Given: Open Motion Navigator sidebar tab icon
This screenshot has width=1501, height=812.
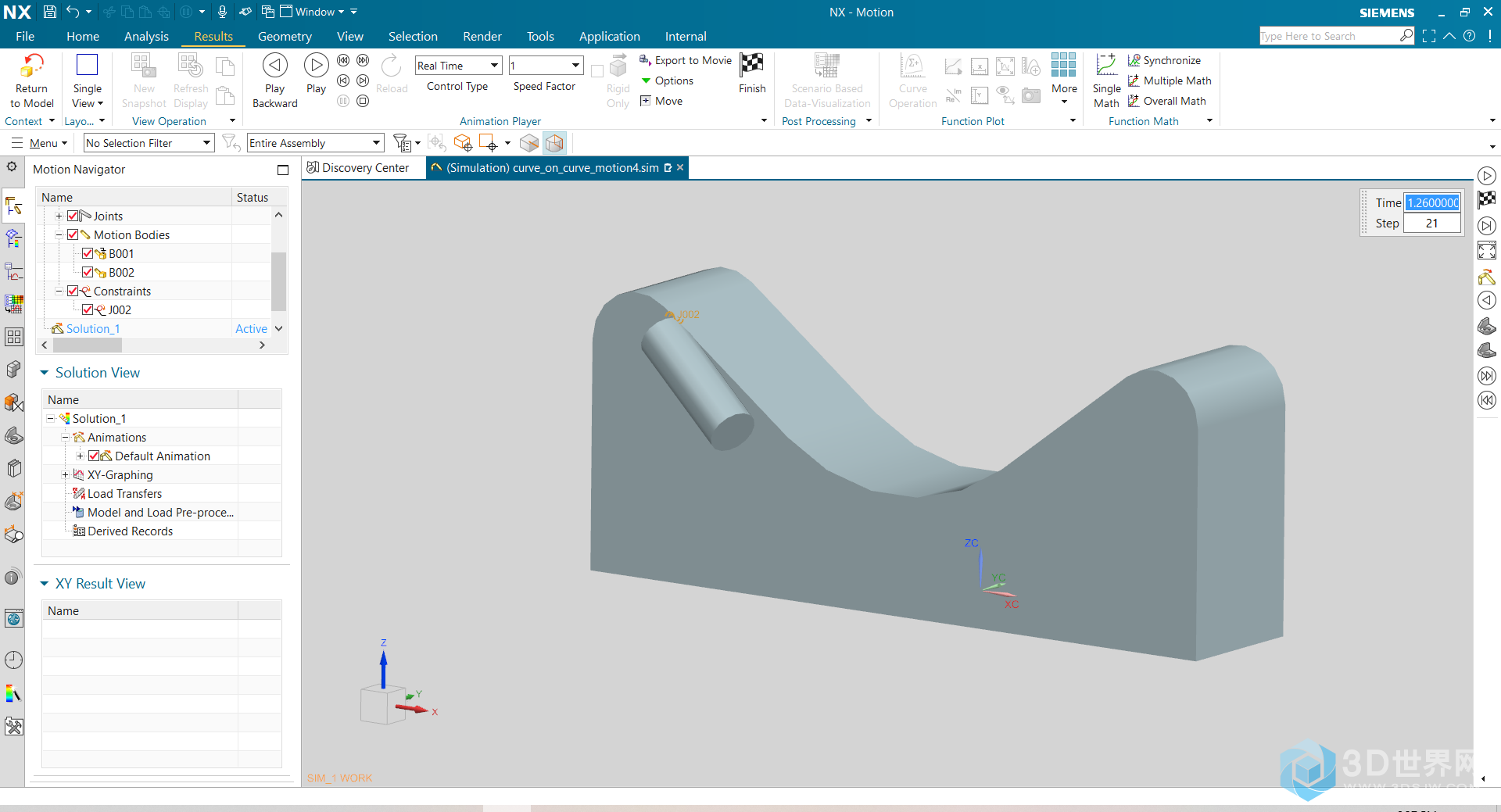Looking at the screenshot, I should 13,206.
